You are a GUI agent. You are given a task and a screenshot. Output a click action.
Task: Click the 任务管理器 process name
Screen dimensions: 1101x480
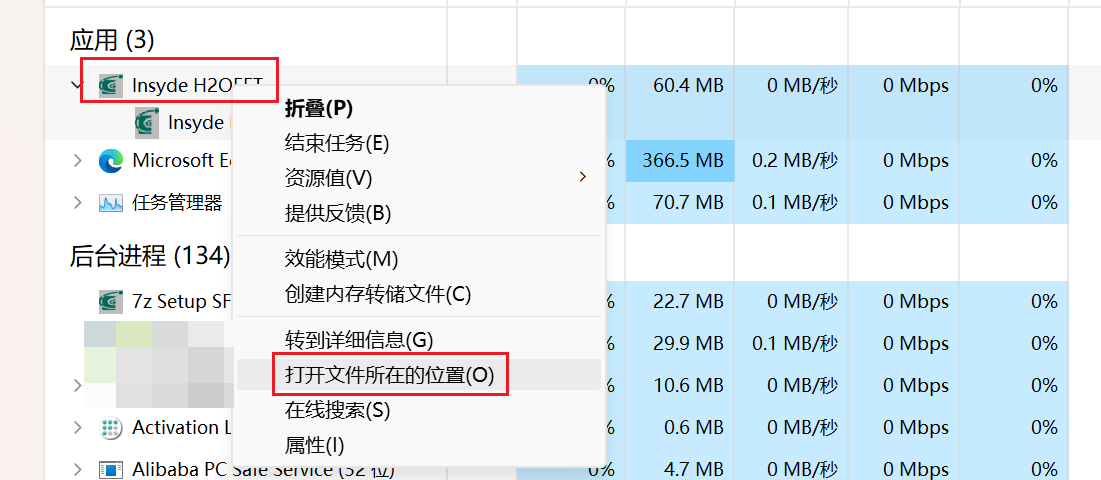[x=177, y=203]
